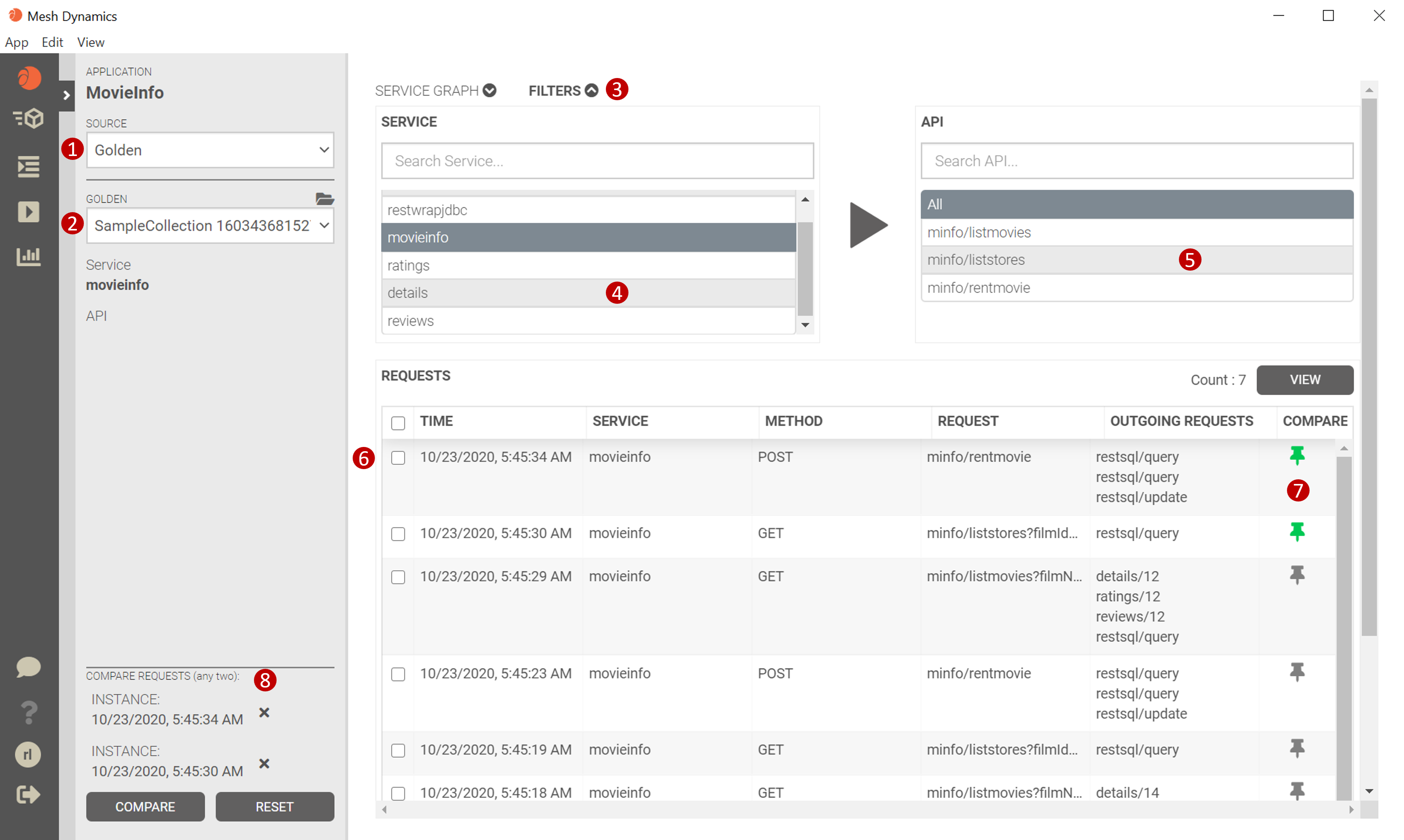This screenshot has height=840, width=1404.
Task: Open the chat bubble sidebar icon
Action: coord(28,667)
